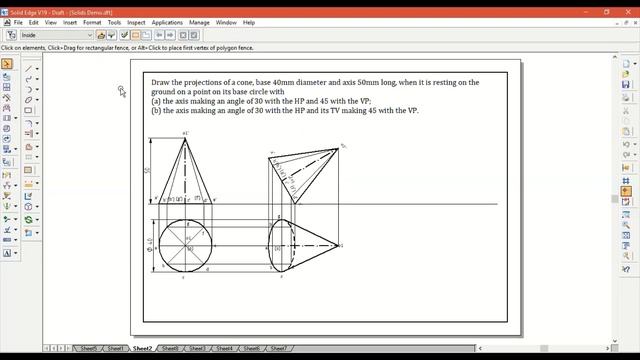Image resolution: width=640 pixels, height=360 pixels.
Task: Click the green rotate/update icon
Action: pyautogui.click(x=28, y=220)
